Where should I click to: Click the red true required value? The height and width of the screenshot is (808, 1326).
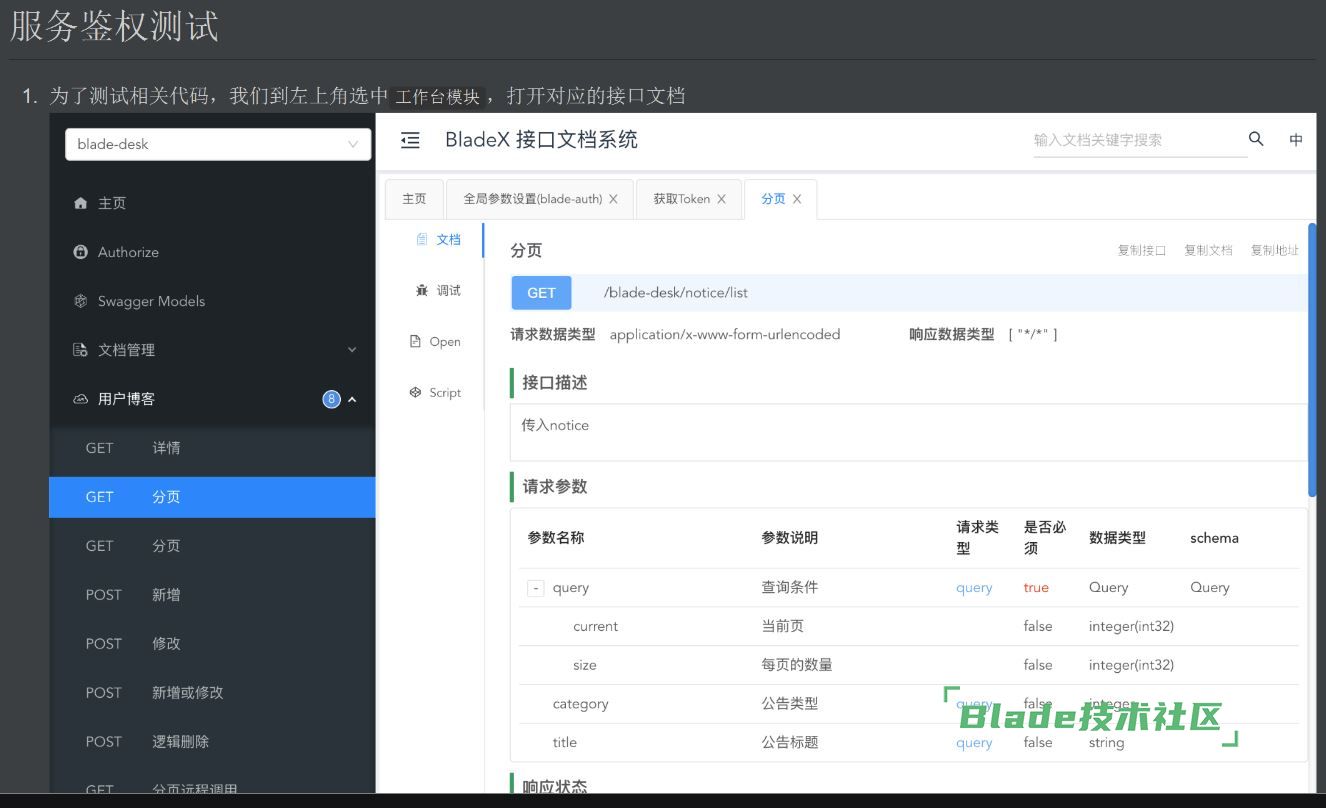click(1036, 588)
